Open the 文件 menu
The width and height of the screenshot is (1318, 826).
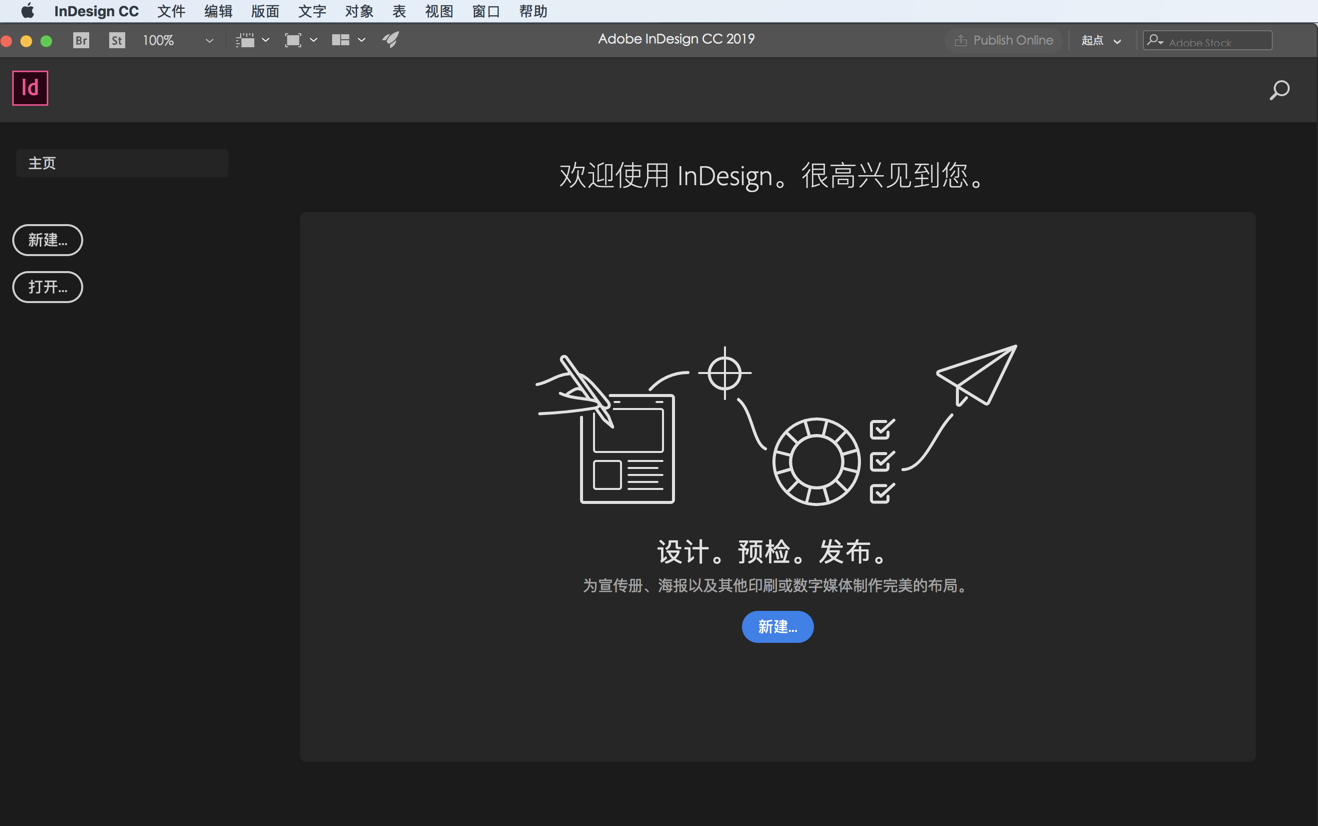171,11
